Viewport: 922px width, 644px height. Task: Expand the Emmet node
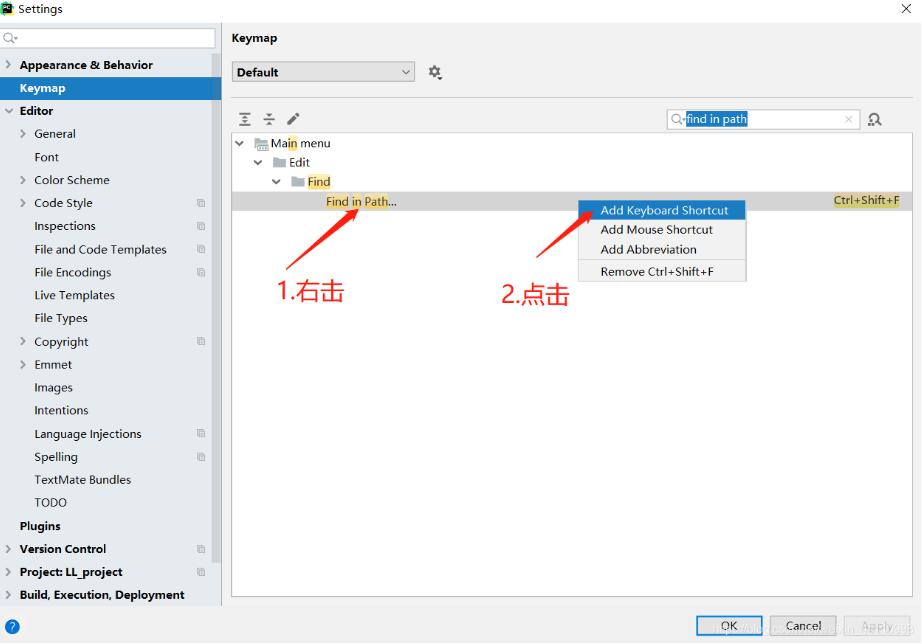23,365
